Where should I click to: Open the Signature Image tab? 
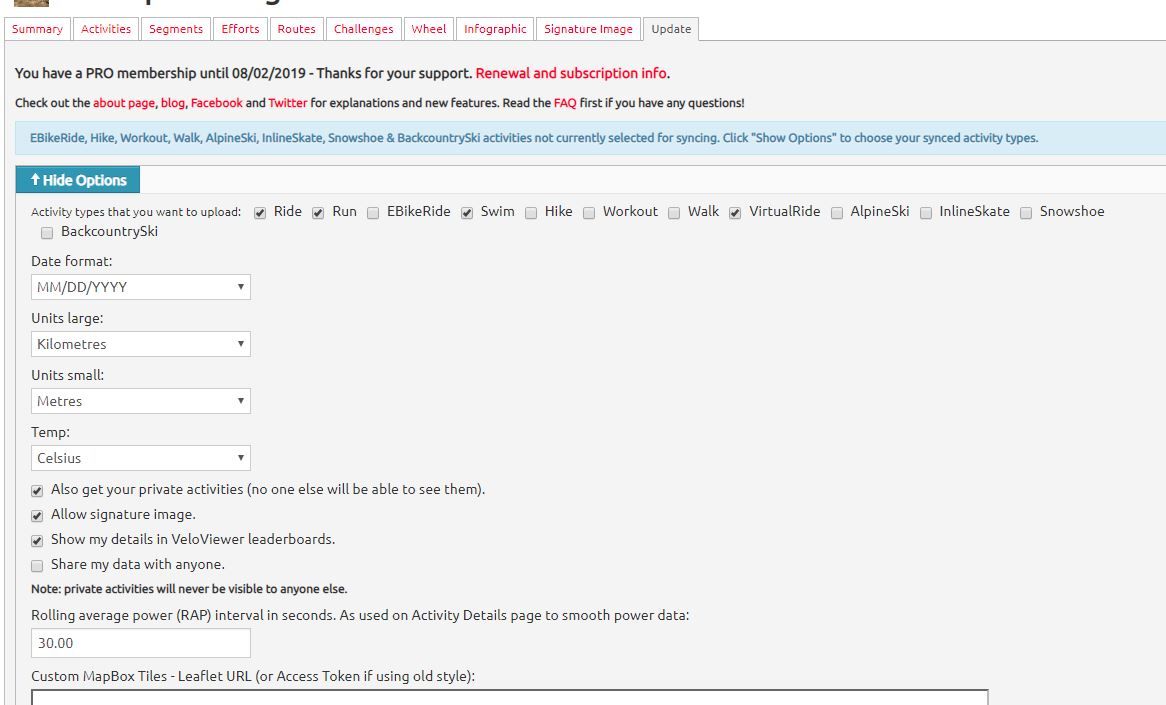pyautogui.click(x=588, y=29)
